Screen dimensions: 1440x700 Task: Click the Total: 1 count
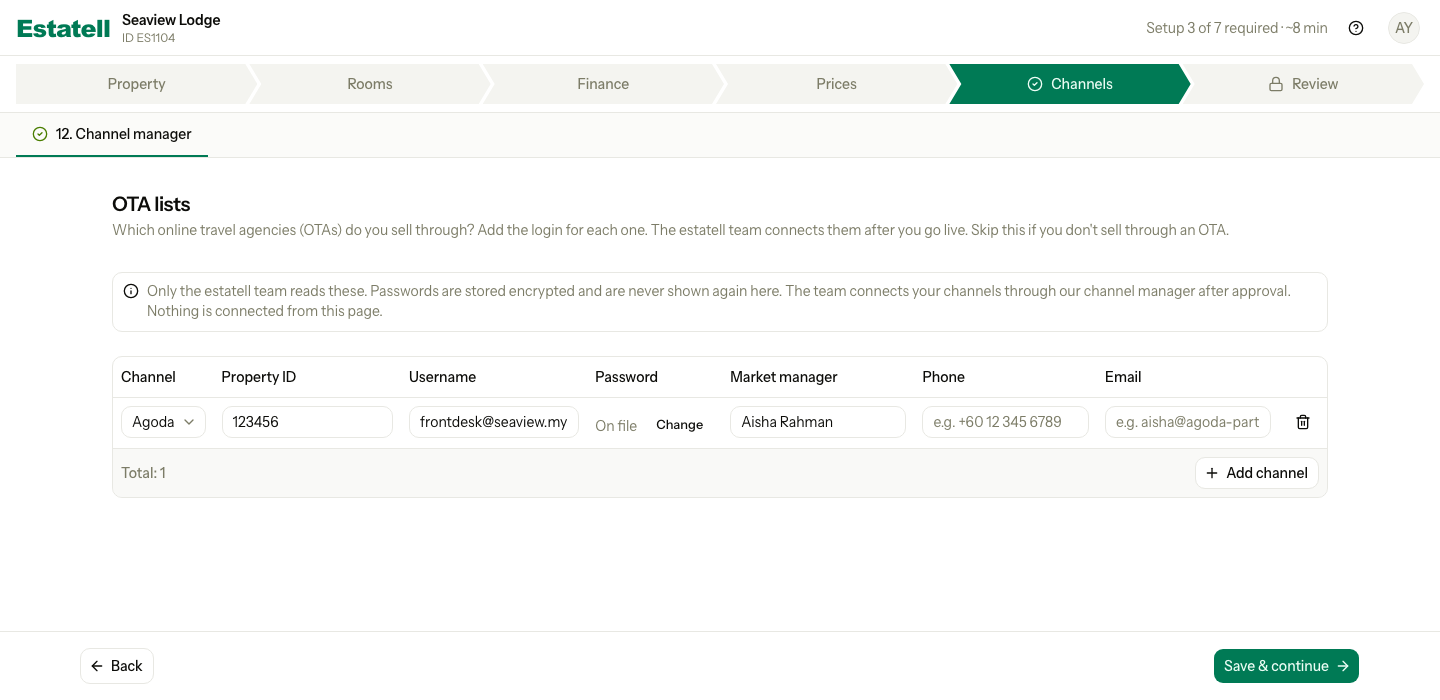(x=143, y=473)
